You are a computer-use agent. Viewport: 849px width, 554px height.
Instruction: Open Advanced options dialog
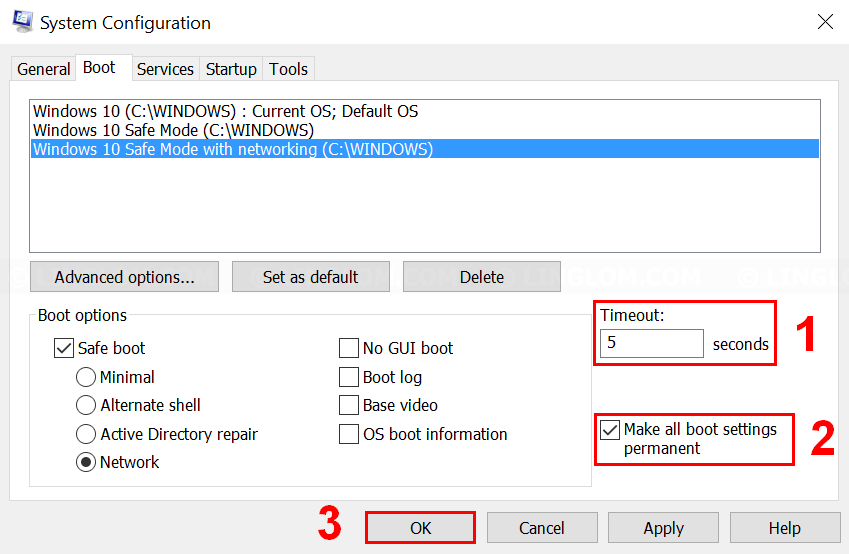click(125, 277)
